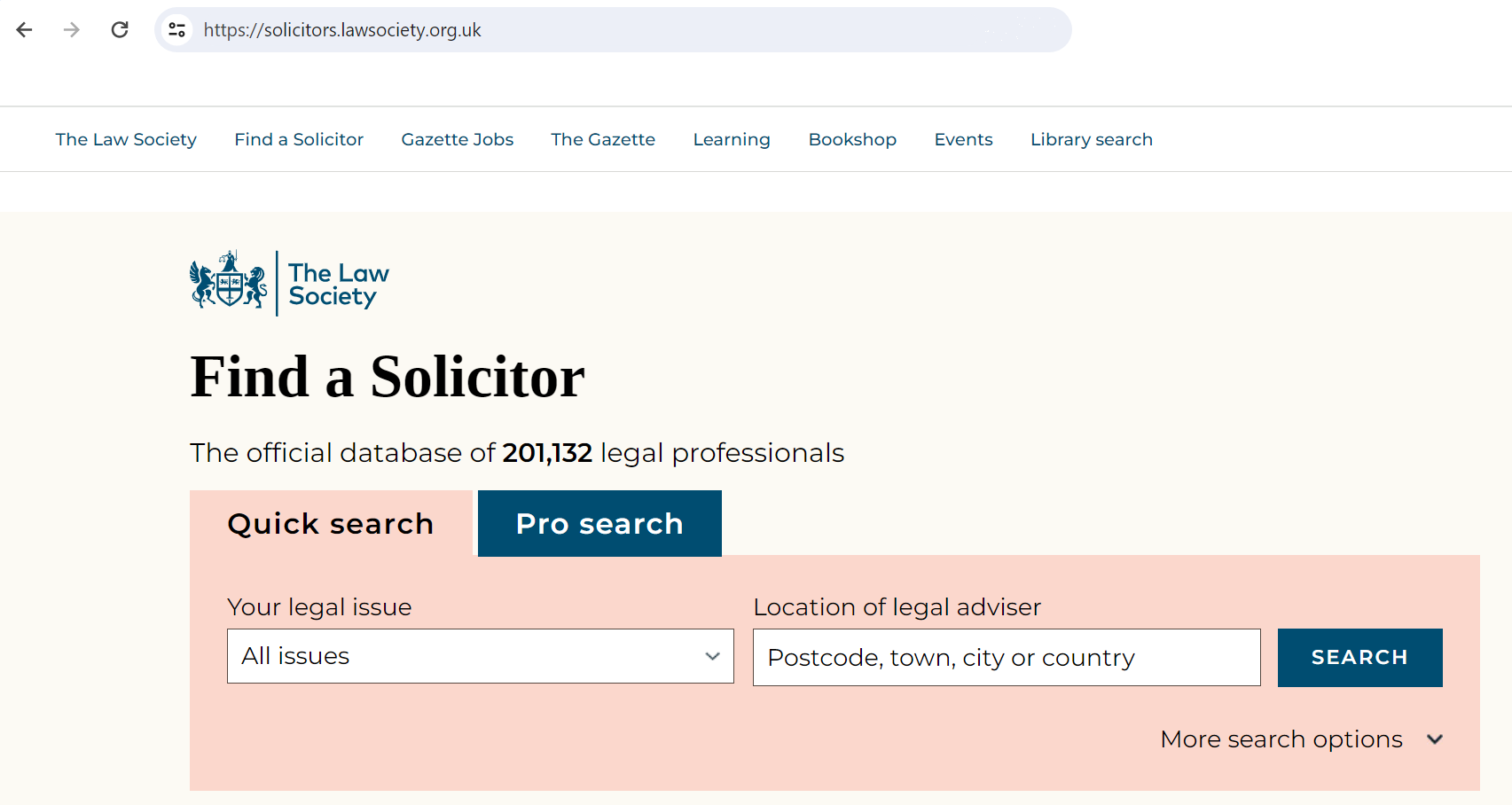
Task: Visit the Library search page
Action: (x=1091, y=139)
